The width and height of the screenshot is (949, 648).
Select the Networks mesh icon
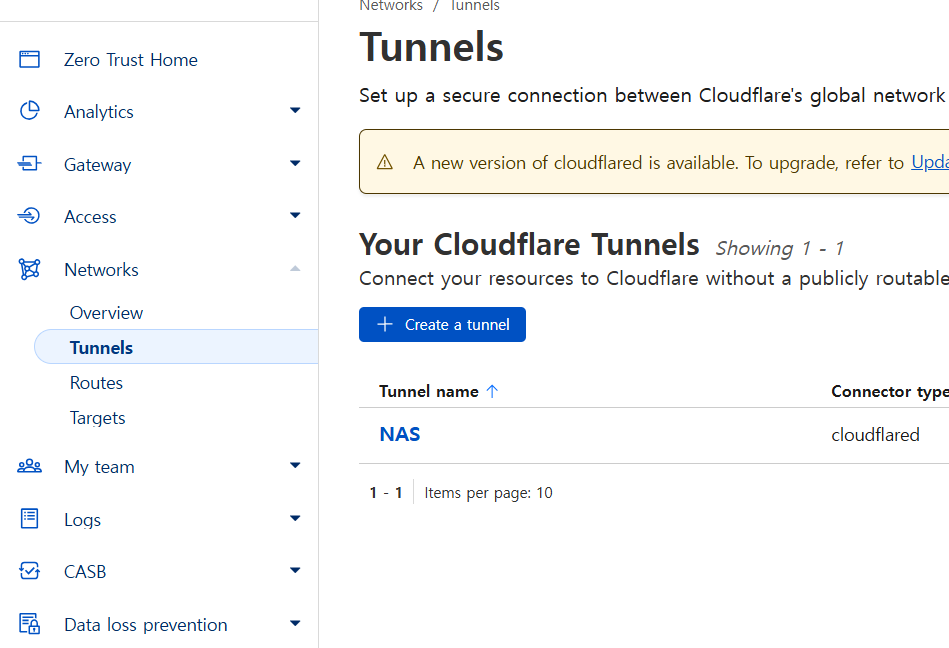coord(29,269)
